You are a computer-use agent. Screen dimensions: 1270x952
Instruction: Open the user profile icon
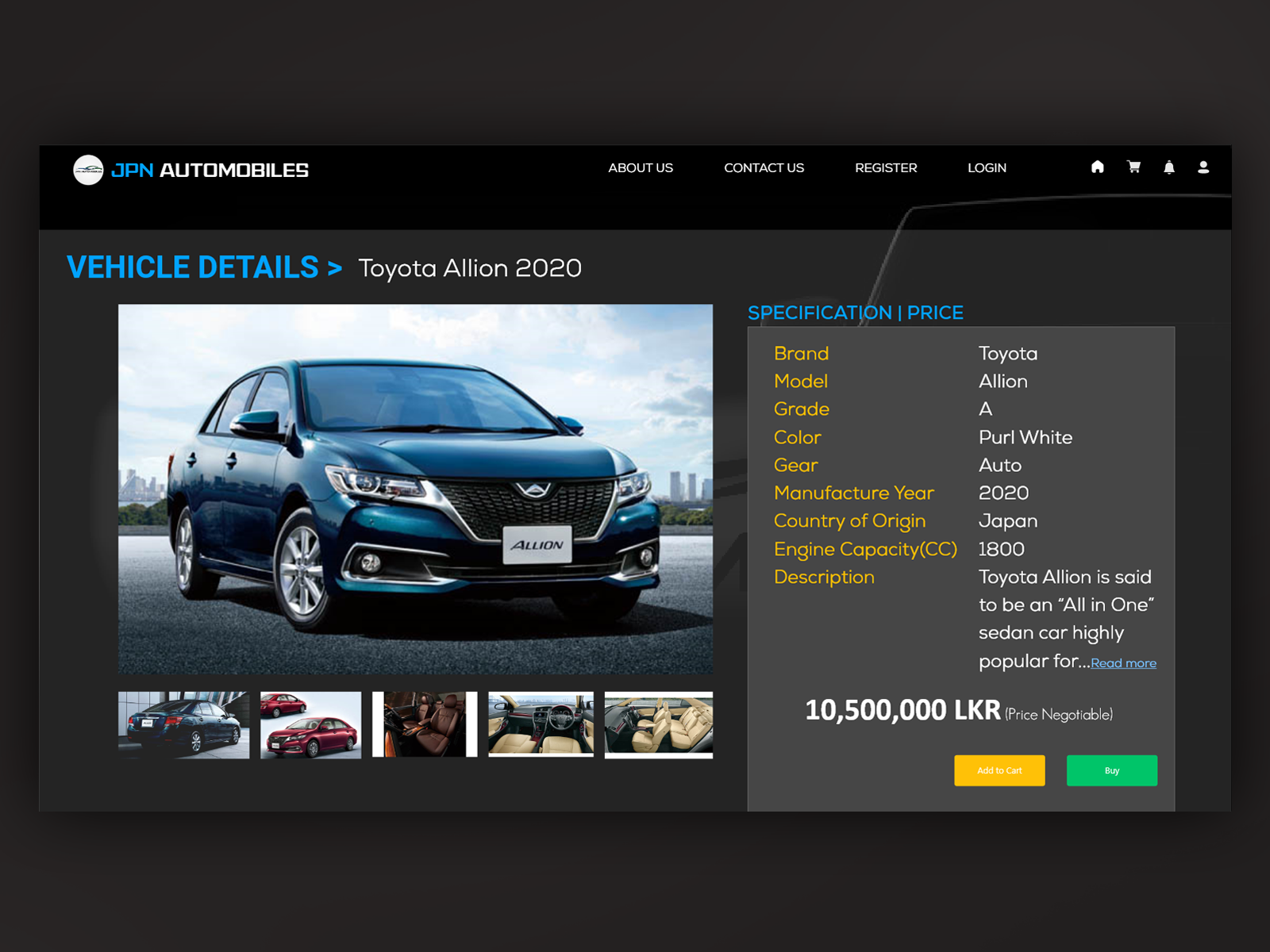1205,167
